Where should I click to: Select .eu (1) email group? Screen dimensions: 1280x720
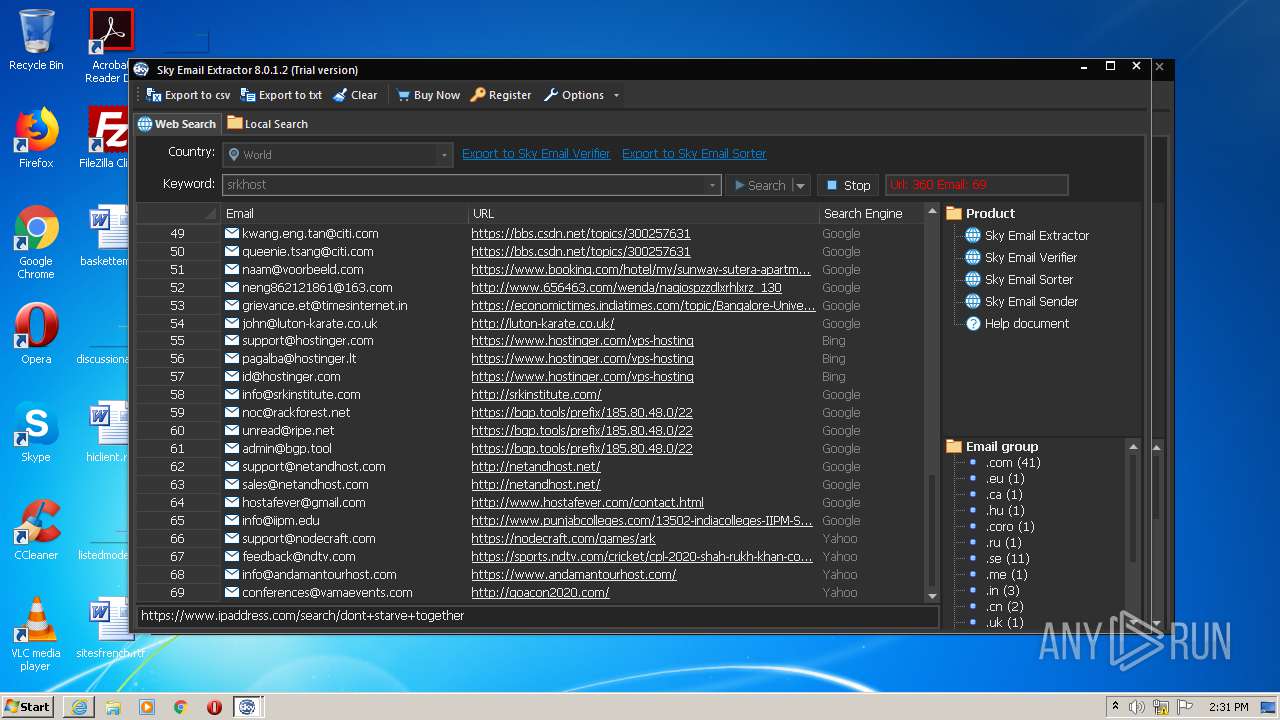click(x=1004, y=479)
